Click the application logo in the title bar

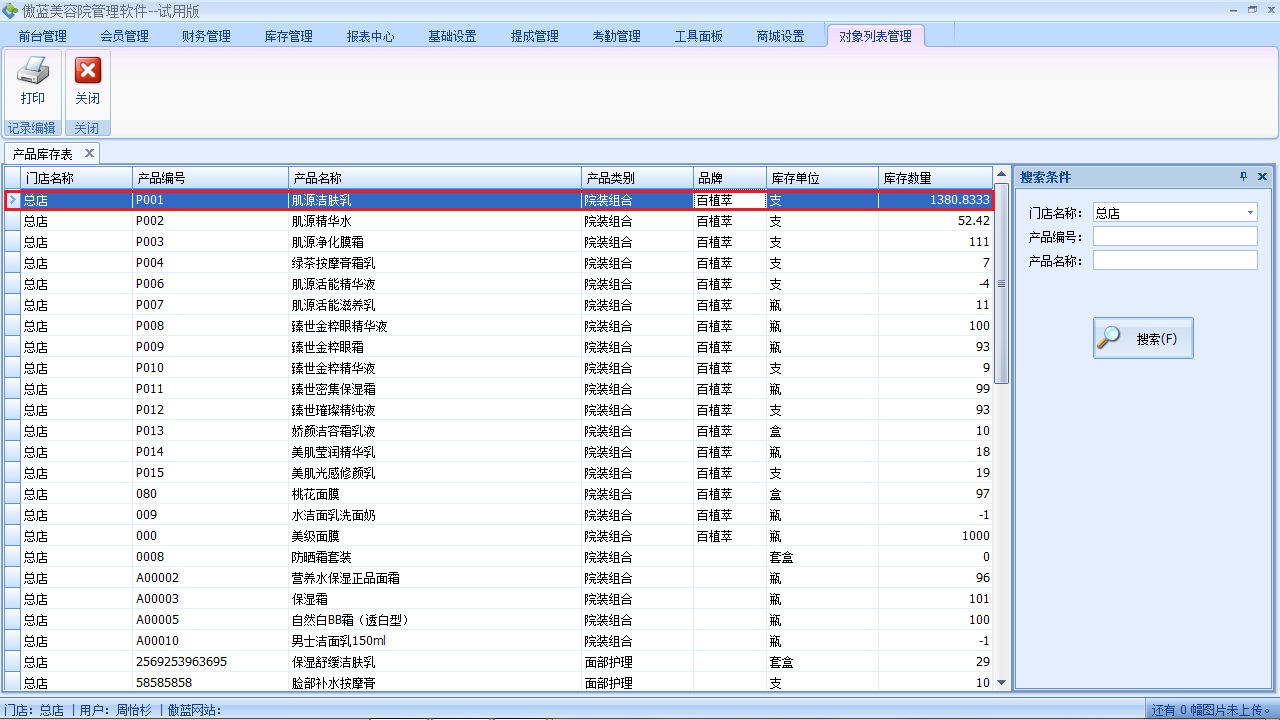pyautogui.click(x=10, y=10)
